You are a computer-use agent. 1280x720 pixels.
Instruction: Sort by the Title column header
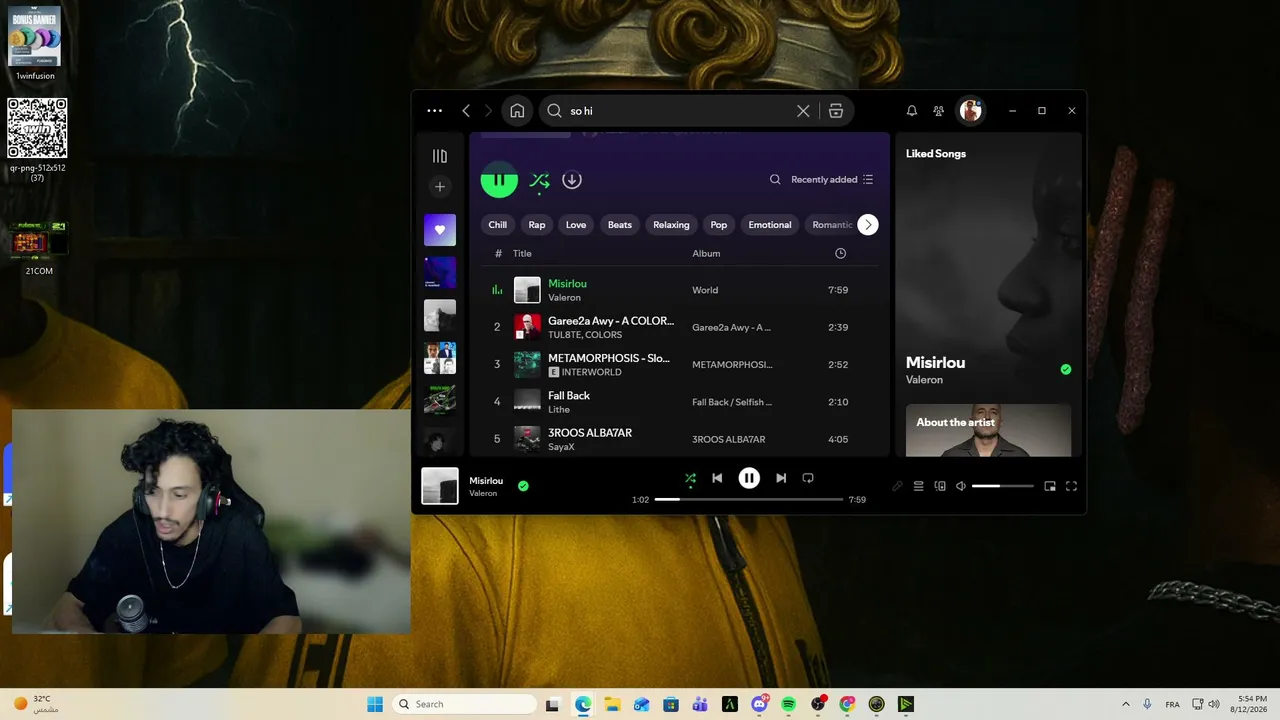(x=522, y=254)
